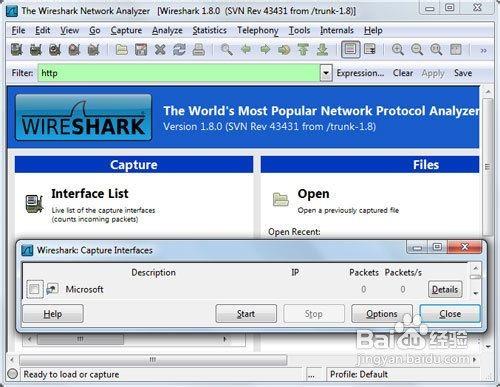Click the stop capture toolbar icon
The width and height of the screenshot is (500, 387).
tap(74, 50)
